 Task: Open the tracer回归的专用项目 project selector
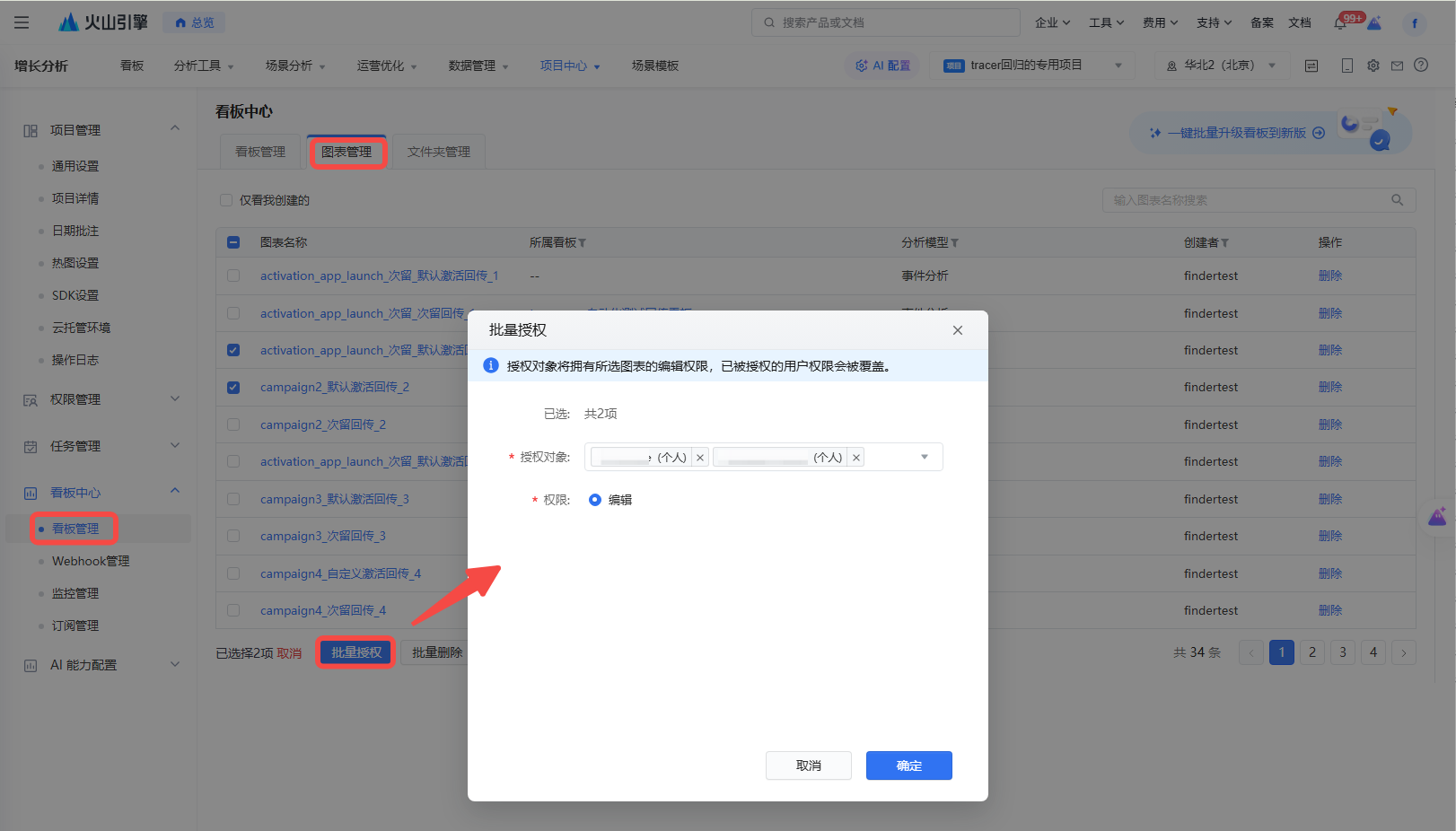tap(1032, 66)
